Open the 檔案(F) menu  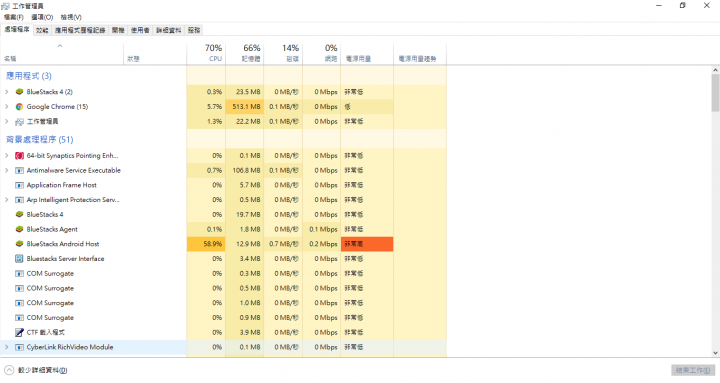[13, 17]
